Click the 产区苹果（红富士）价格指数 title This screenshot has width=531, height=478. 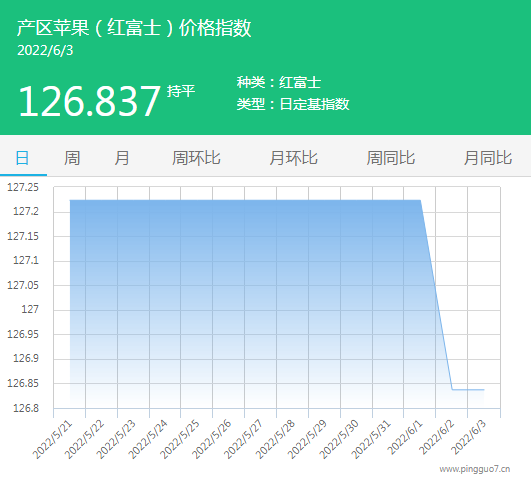pos(134,27)
